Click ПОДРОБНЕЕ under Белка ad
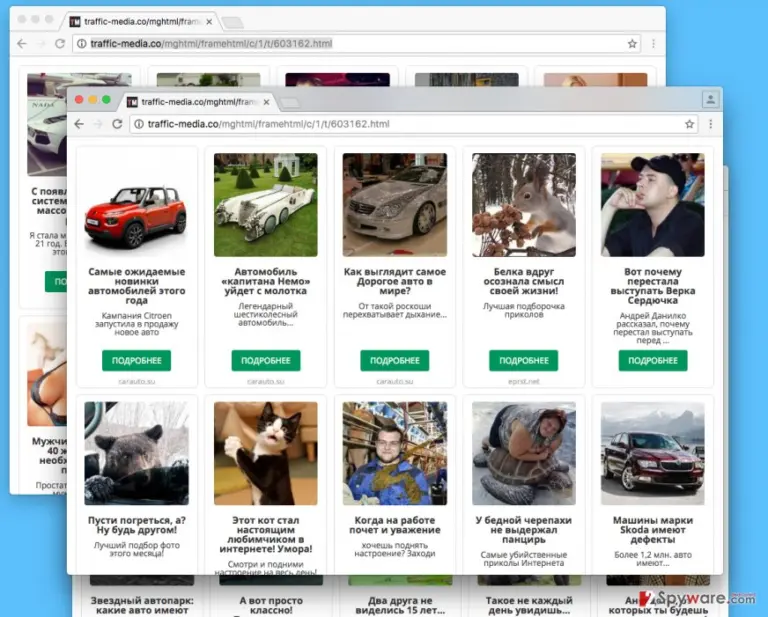The width and height of the screenshot is (768, 617). click(524, 360)
